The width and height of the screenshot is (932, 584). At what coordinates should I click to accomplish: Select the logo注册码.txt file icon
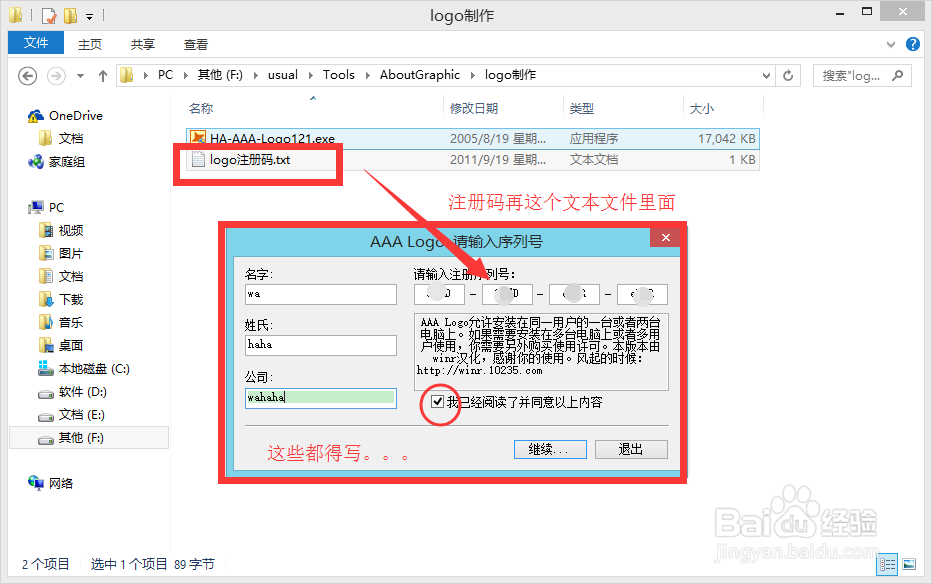click(x=199, y=159)
